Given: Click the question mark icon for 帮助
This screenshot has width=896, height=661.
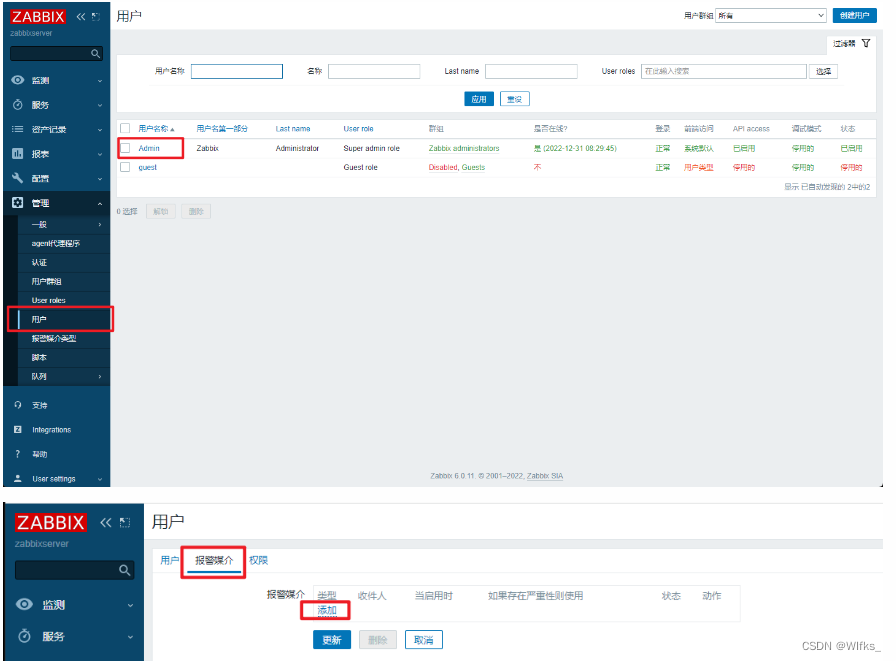Looking at the screenshot, I should click(18, 454).
